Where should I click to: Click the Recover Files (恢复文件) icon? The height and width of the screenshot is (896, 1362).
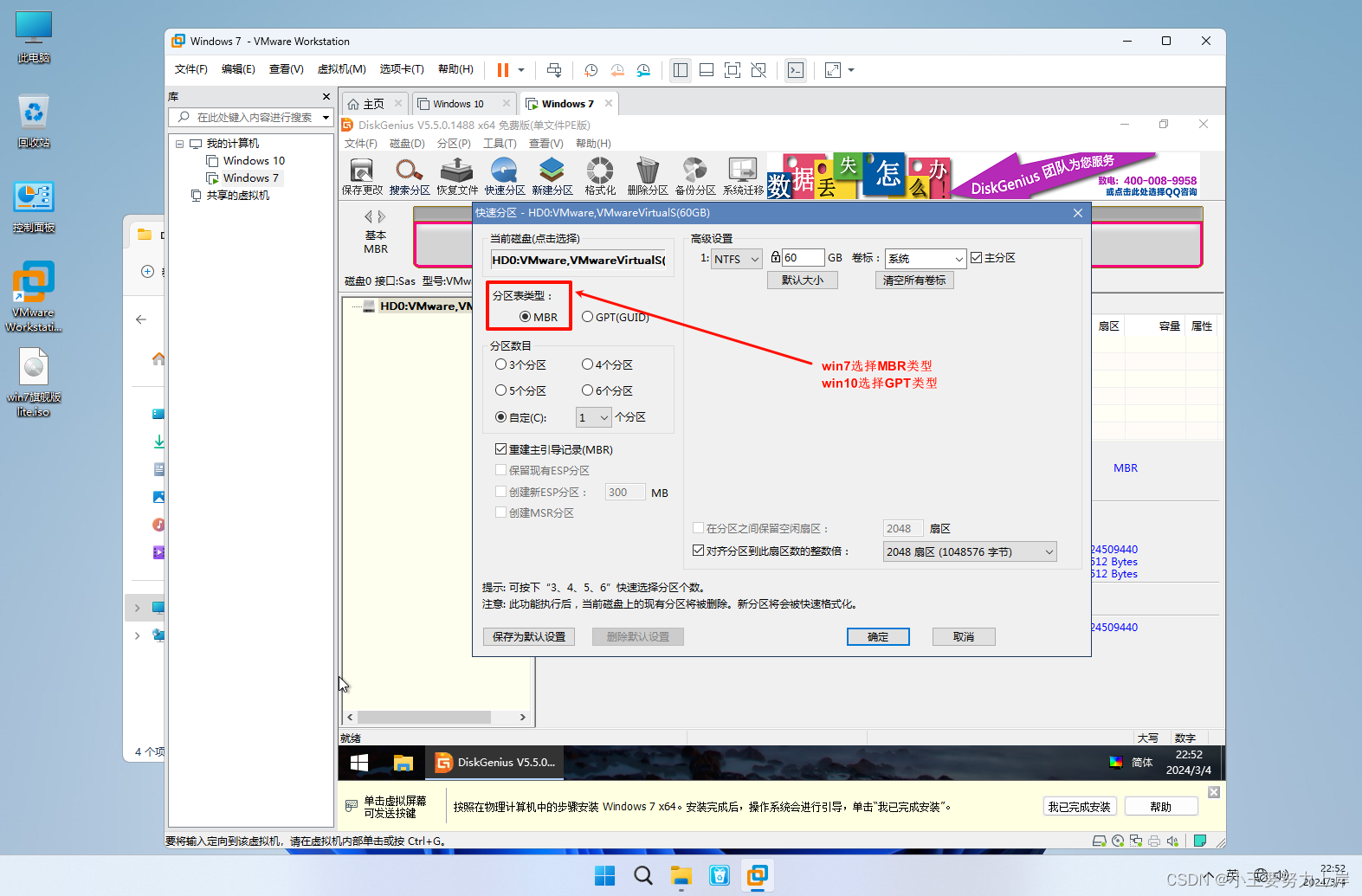point(457,177)
